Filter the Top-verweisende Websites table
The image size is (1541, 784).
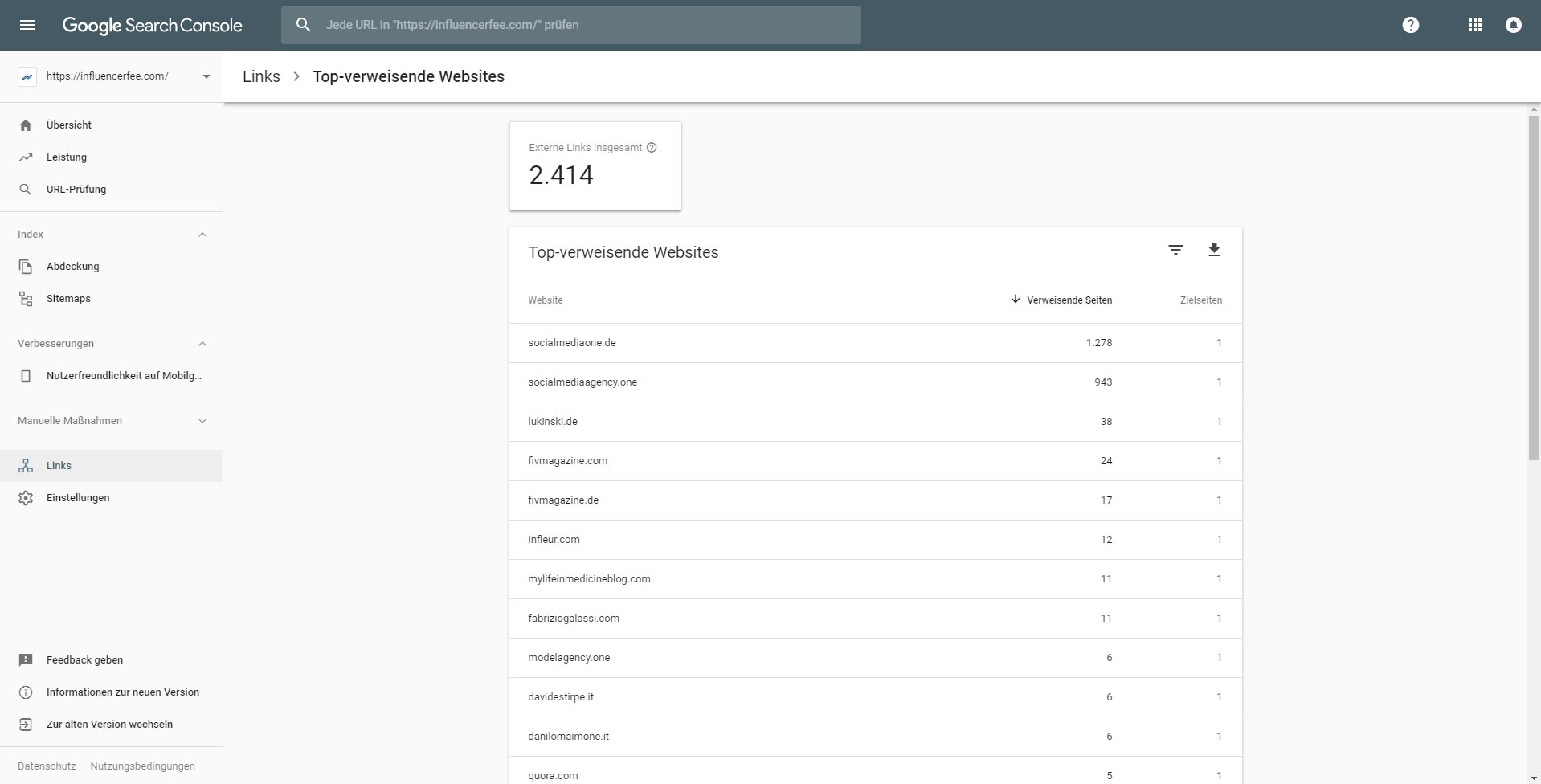(1175, 250)
